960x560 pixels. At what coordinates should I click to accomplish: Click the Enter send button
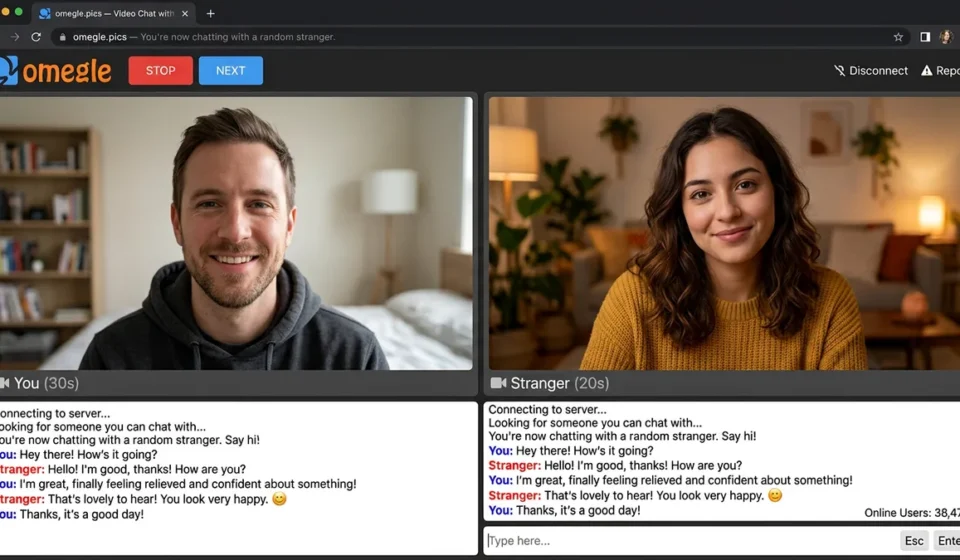pos(947,540)
